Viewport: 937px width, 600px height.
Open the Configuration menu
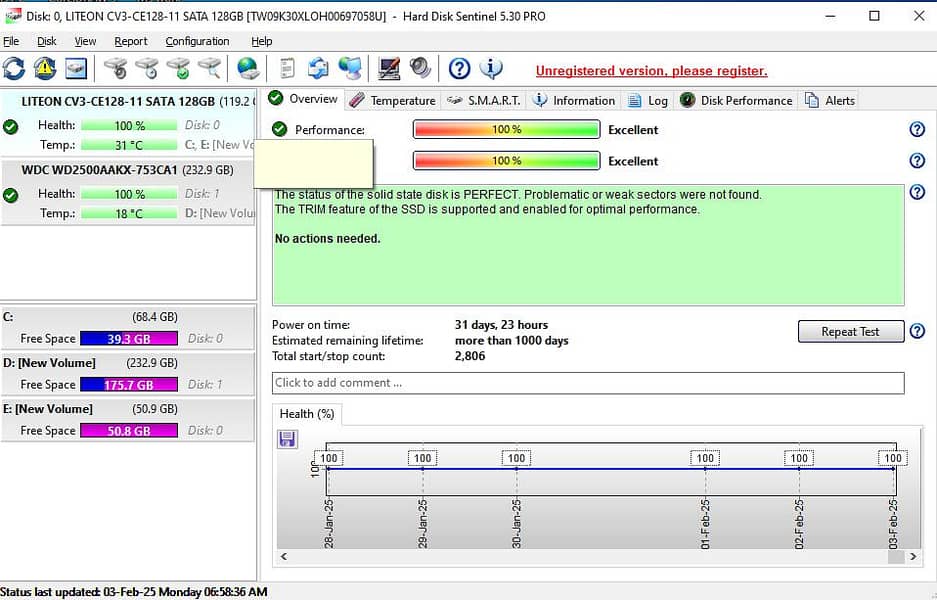[197, 41]
